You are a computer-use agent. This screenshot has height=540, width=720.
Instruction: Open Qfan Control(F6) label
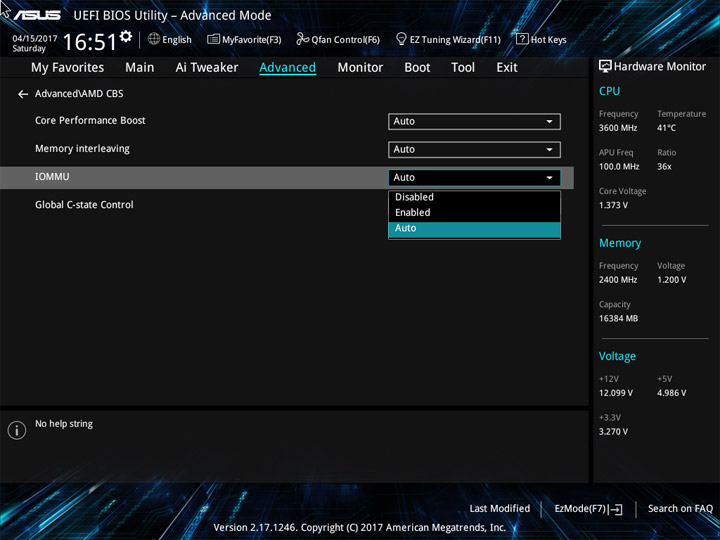coord(345,40)
